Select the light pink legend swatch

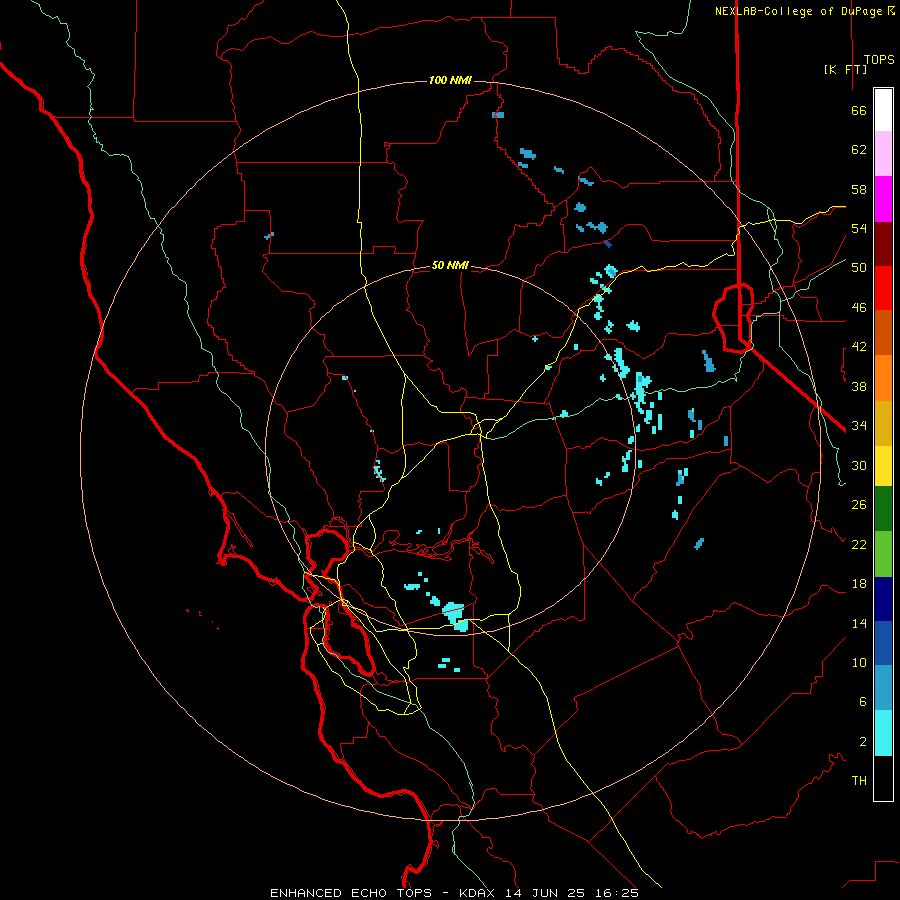[x=883, y=153]
